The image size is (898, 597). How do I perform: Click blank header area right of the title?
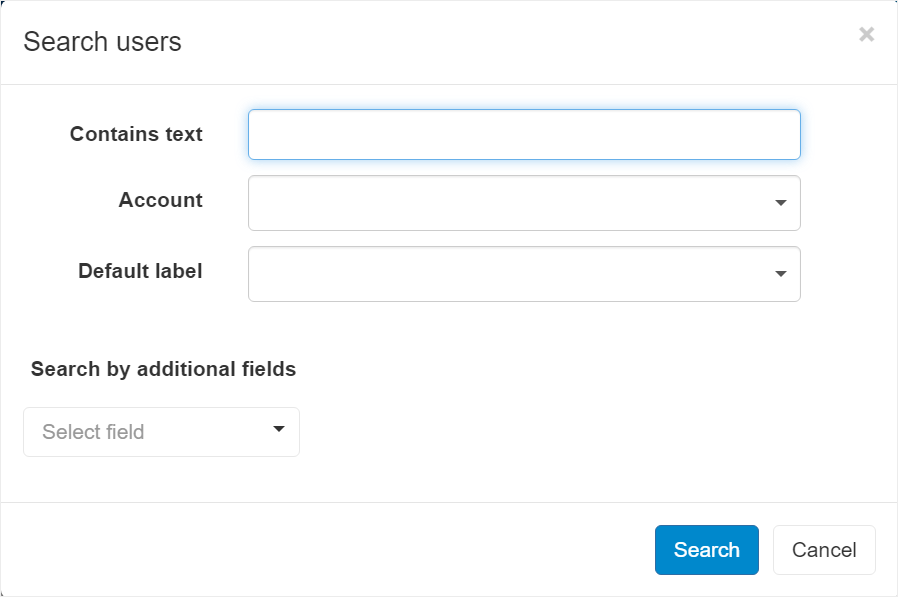[500, 42]
